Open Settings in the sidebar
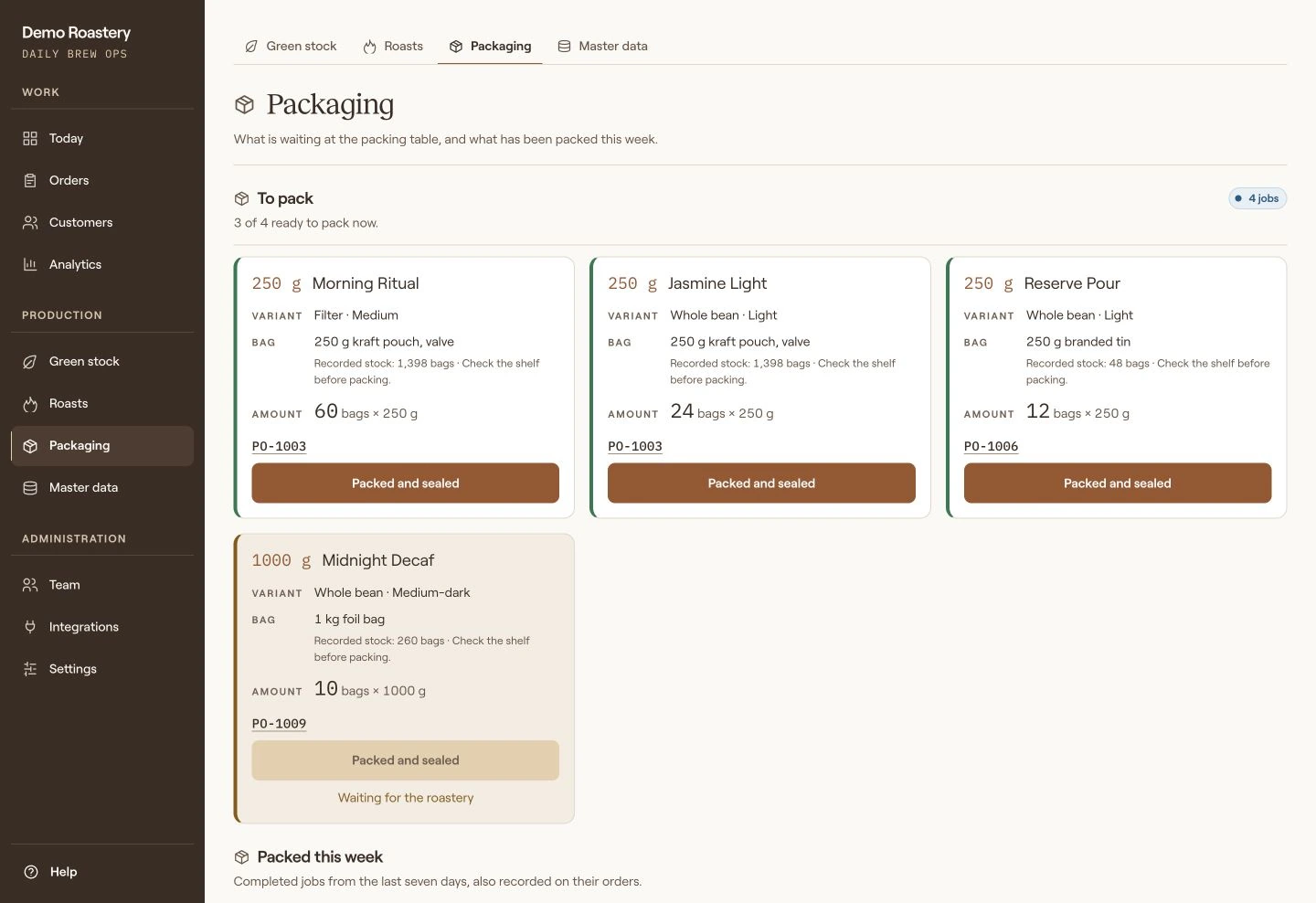 pyautogui.click(x=102, y=668)
